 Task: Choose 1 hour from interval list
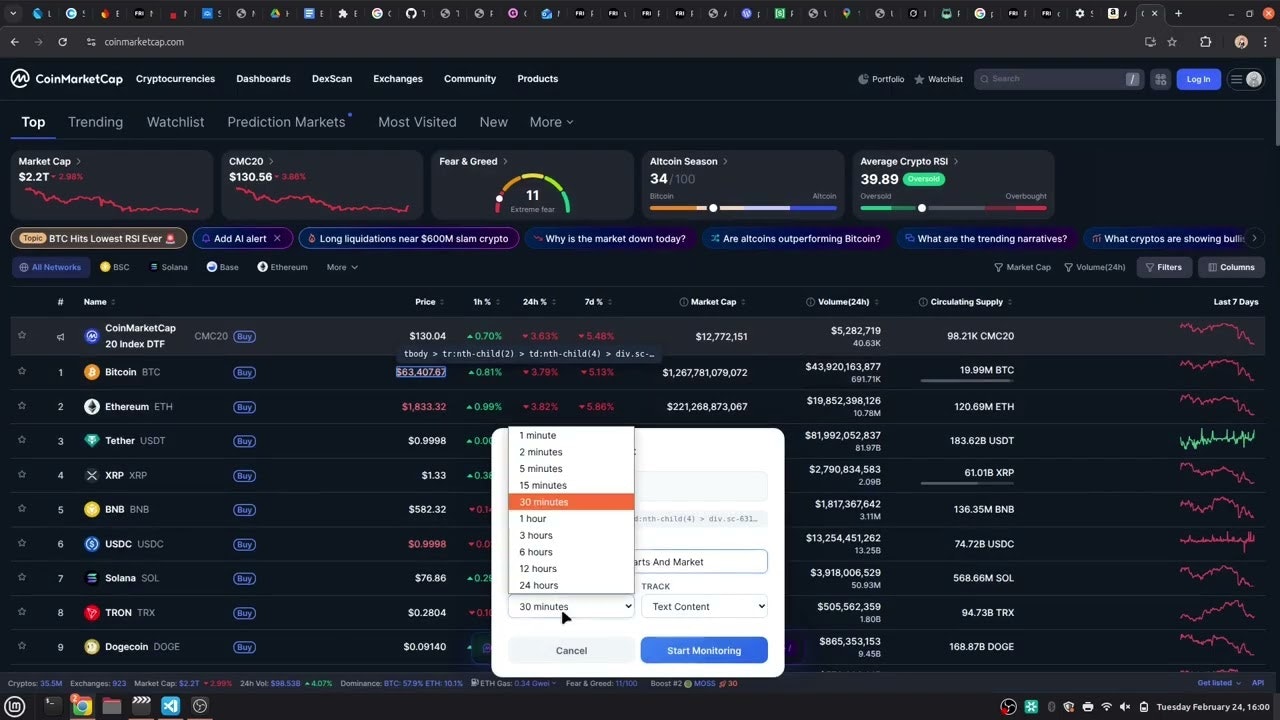tap(571, 519)
